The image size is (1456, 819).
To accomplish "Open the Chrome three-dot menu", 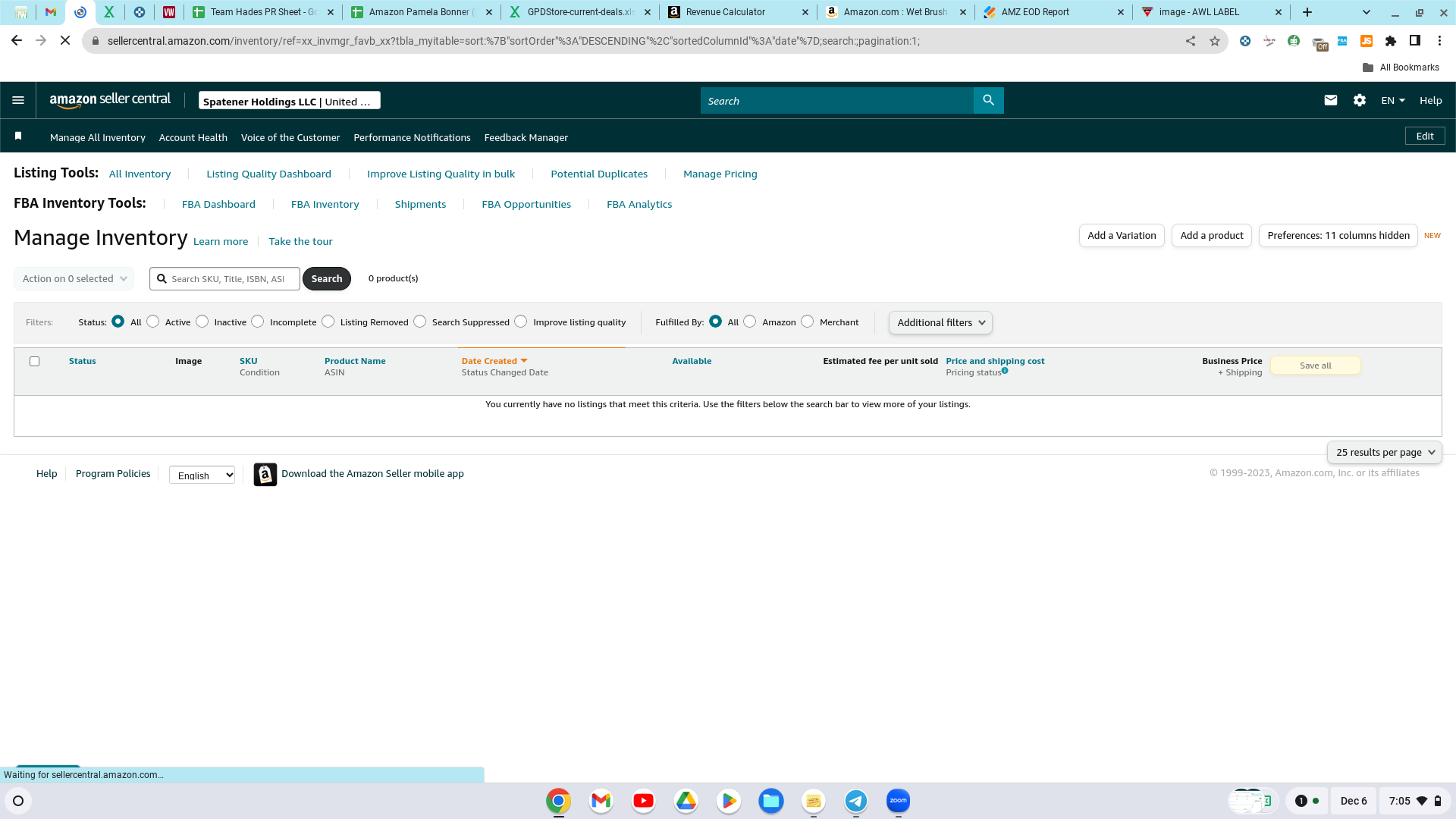I will pyautogui.click(x=1439, y=41).
